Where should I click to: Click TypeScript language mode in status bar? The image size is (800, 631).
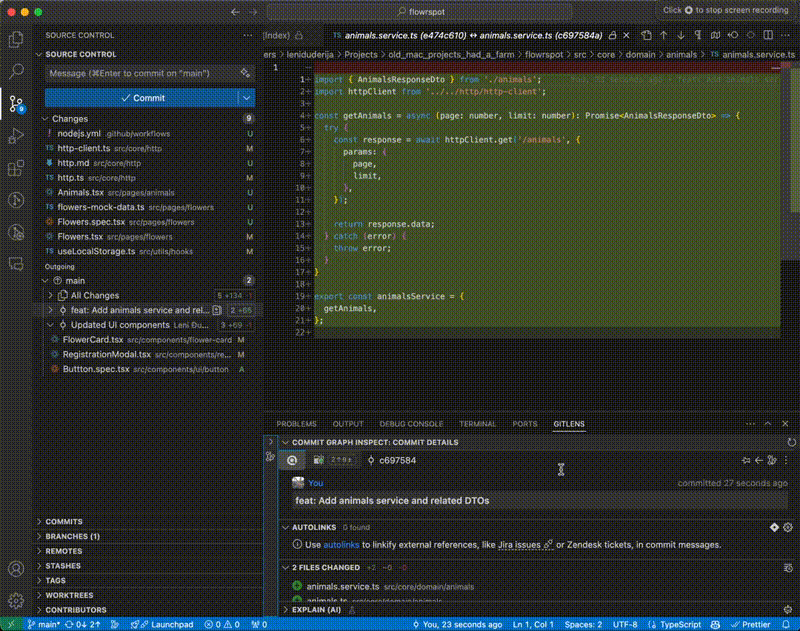coord(680,624)
